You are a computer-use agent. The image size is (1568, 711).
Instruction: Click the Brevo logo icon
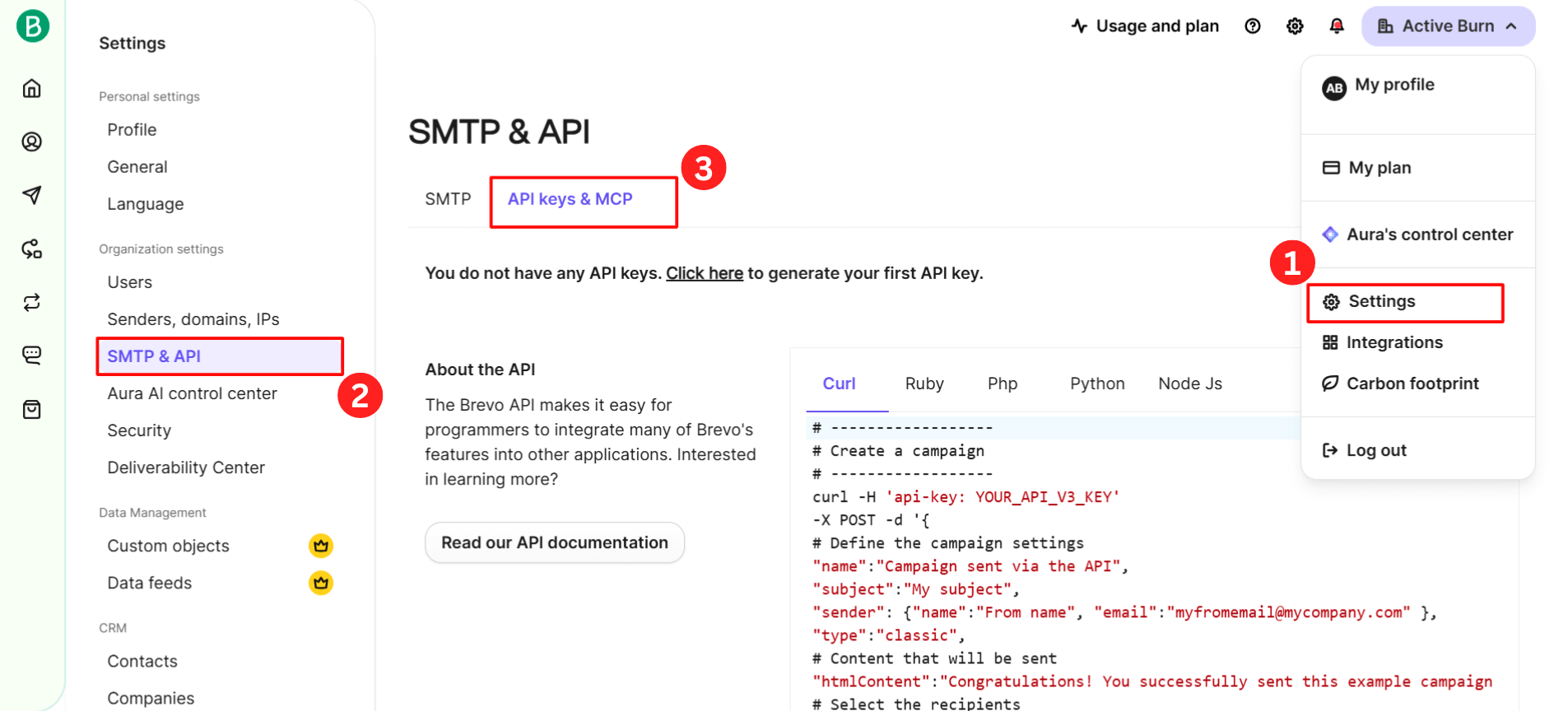coord(33,26)
